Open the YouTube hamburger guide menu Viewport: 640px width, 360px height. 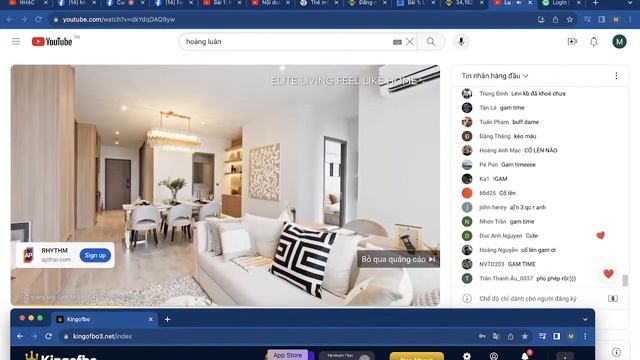(16, 42)
